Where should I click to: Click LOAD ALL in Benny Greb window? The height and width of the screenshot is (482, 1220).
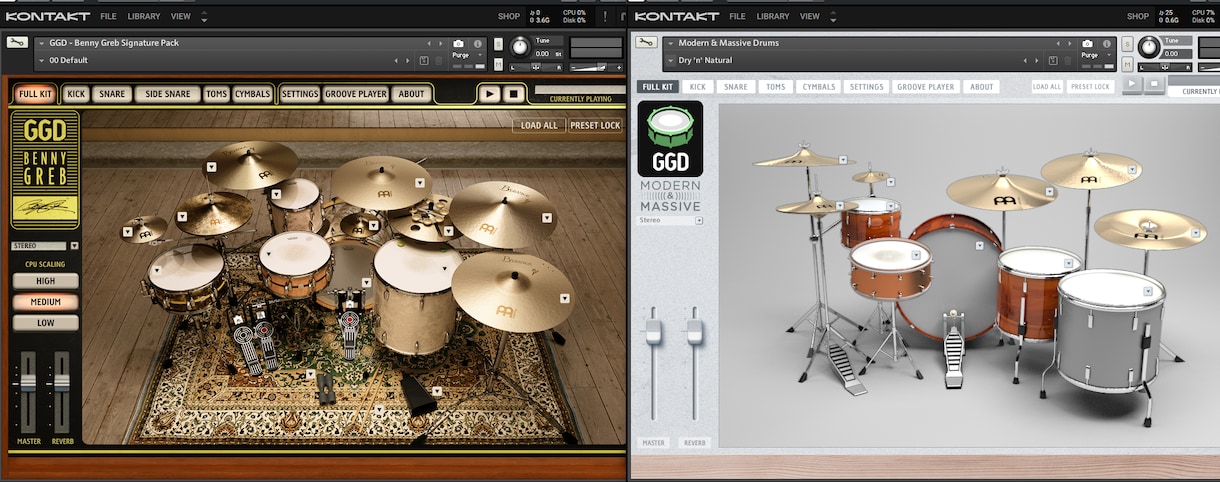539,125
